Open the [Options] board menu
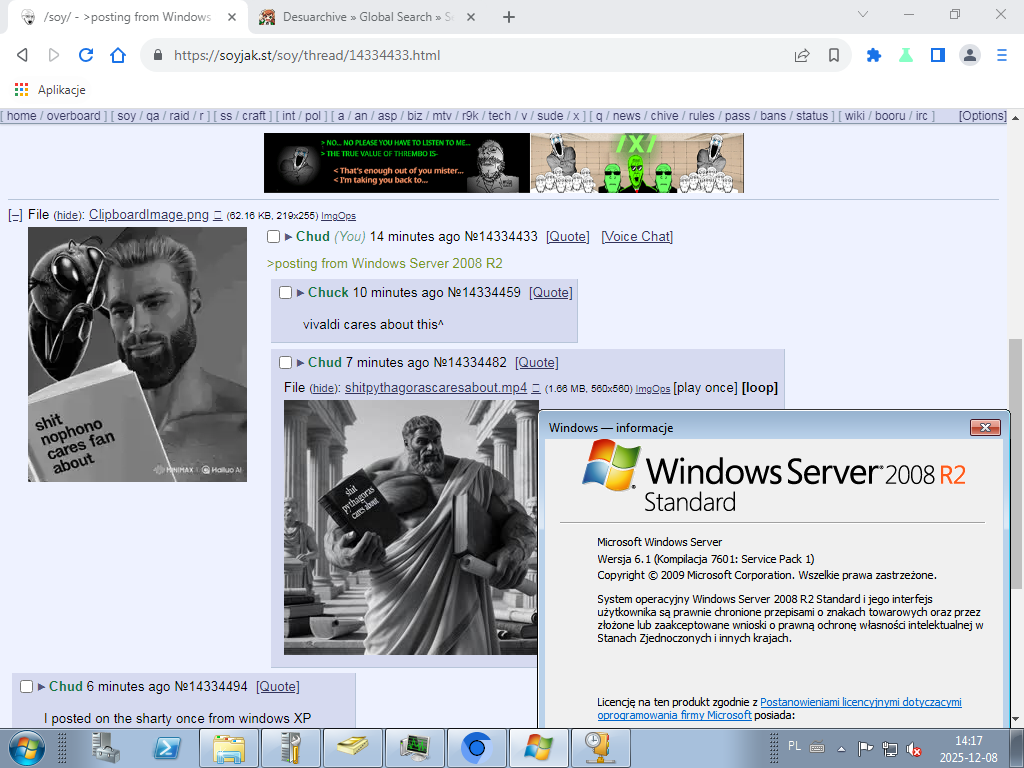Screen dimensions: 1024x768 click(982, 116)
